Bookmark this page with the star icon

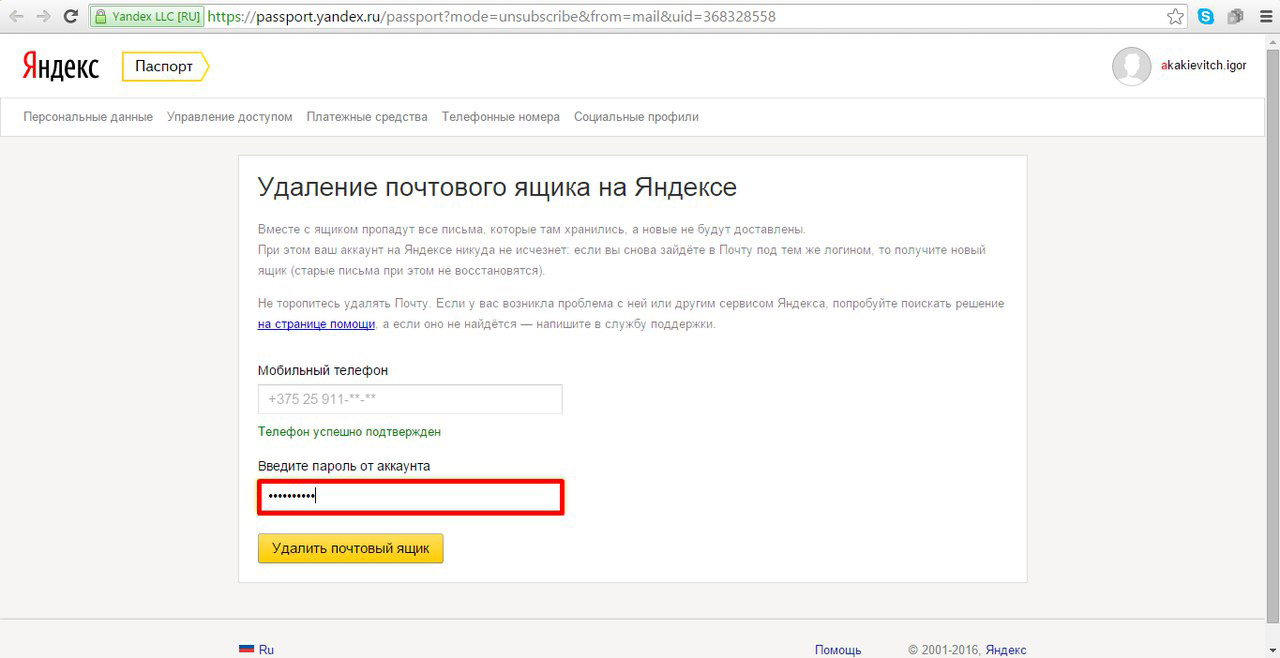coord(1176,17)
